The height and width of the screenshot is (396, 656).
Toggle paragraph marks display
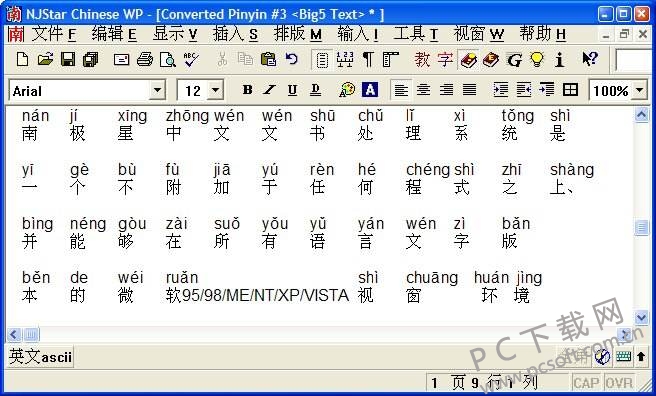[368, 59]
